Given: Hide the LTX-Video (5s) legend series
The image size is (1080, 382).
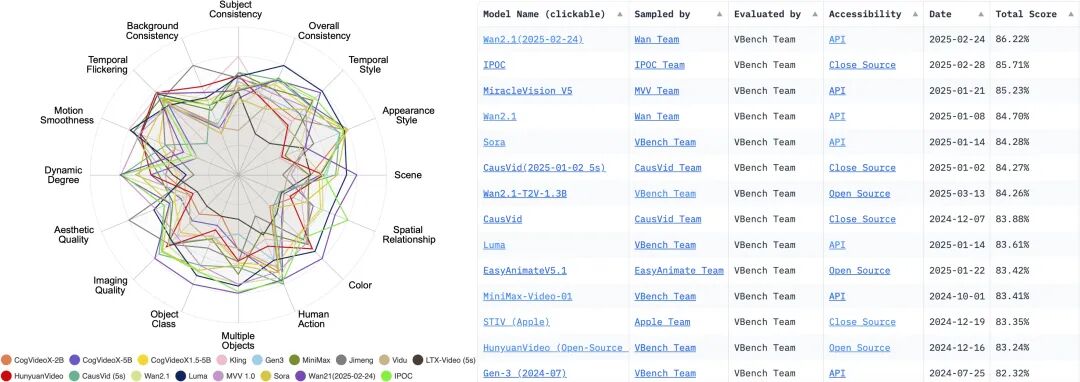Looking at the screenshot, I should (x=444, y=360).
